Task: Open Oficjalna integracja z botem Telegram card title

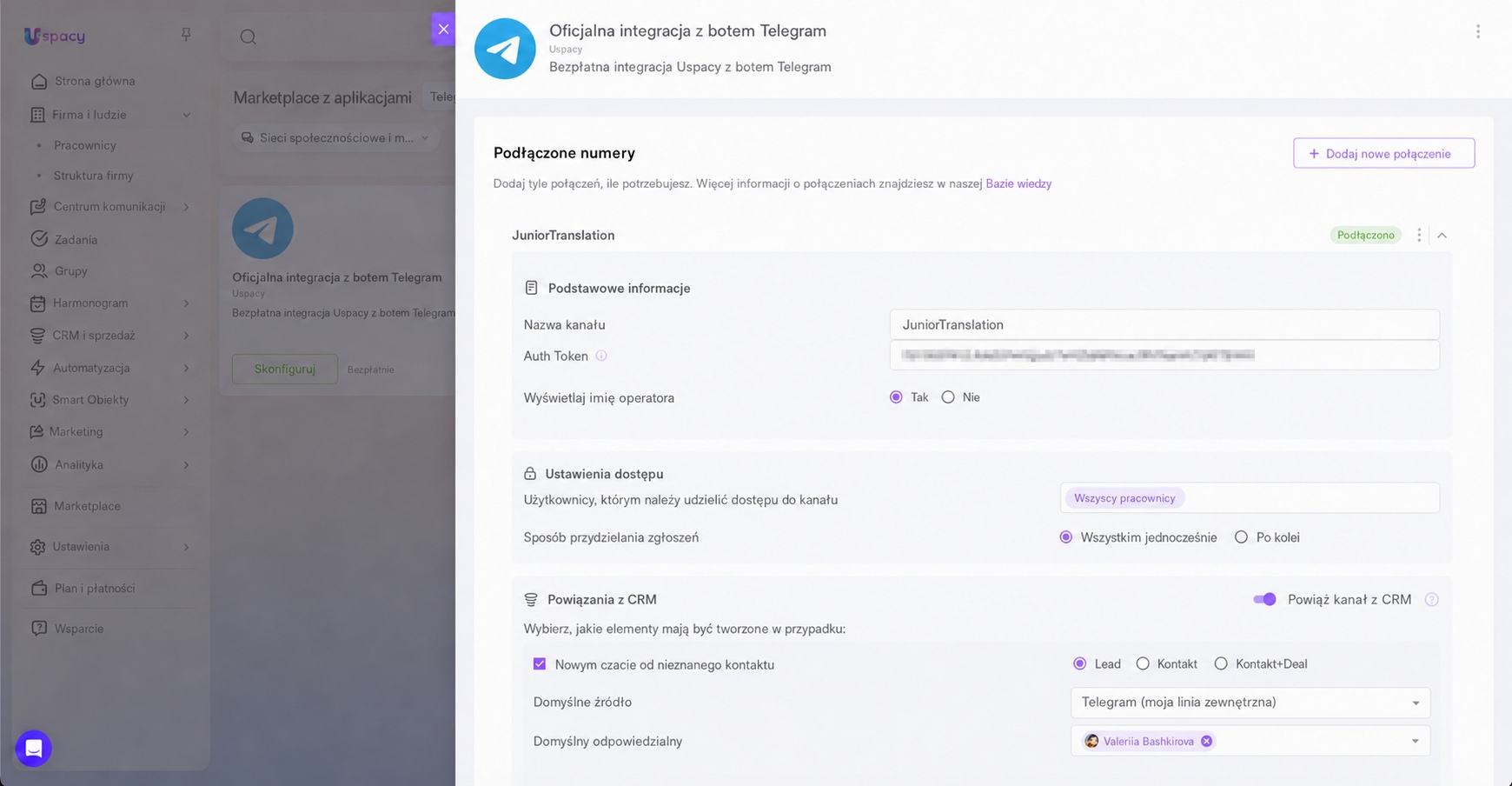Action: pos(336,277)
